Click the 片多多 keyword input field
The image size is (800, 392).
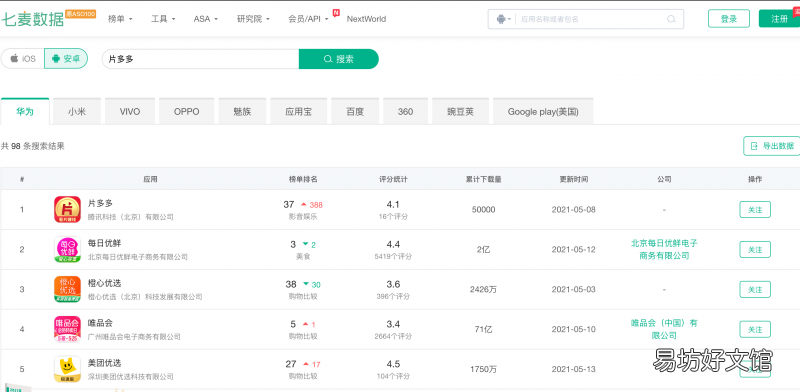click(x=201, y=59)
